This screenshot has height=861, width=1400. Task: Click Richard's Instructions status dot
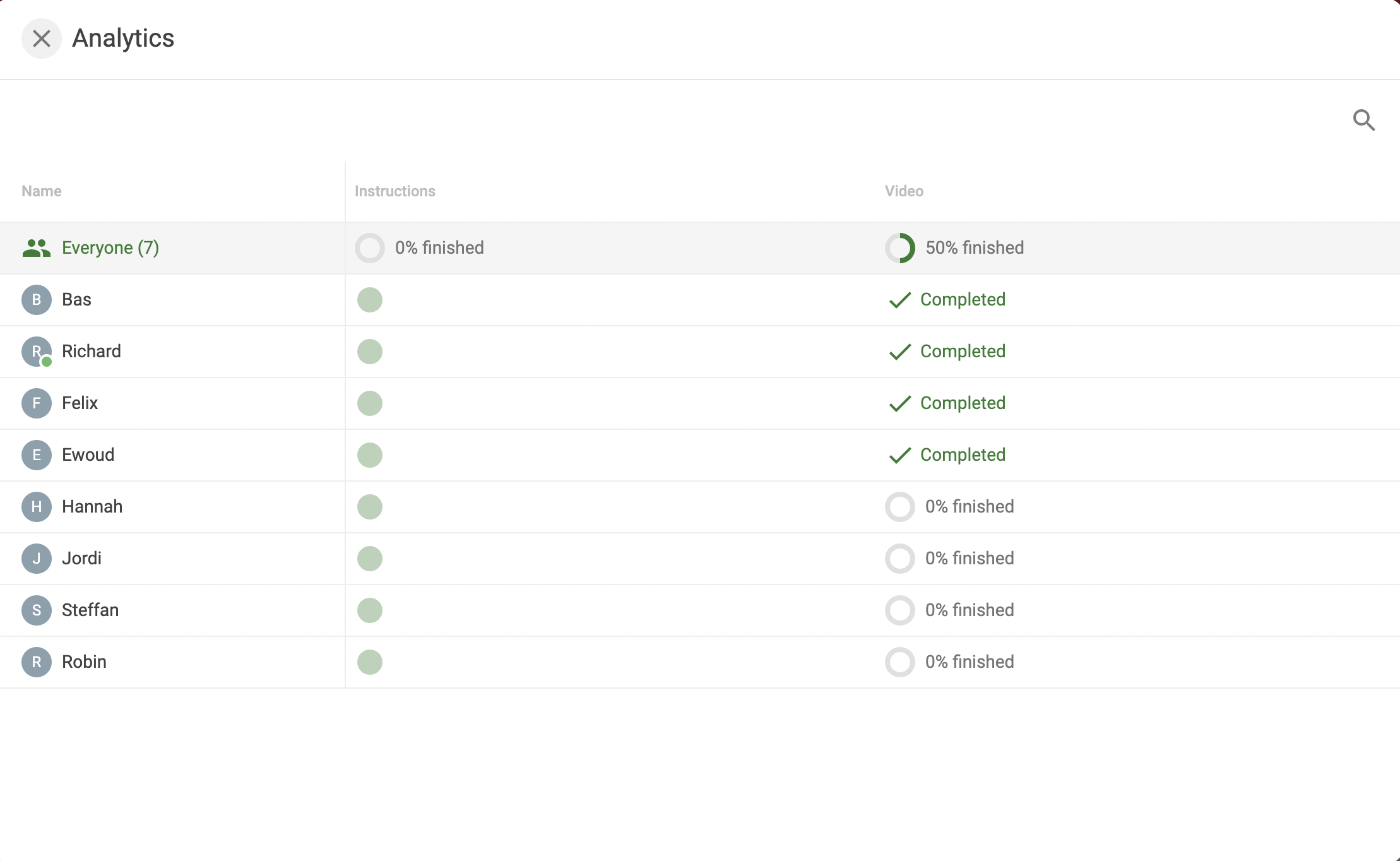coord(370,352)
